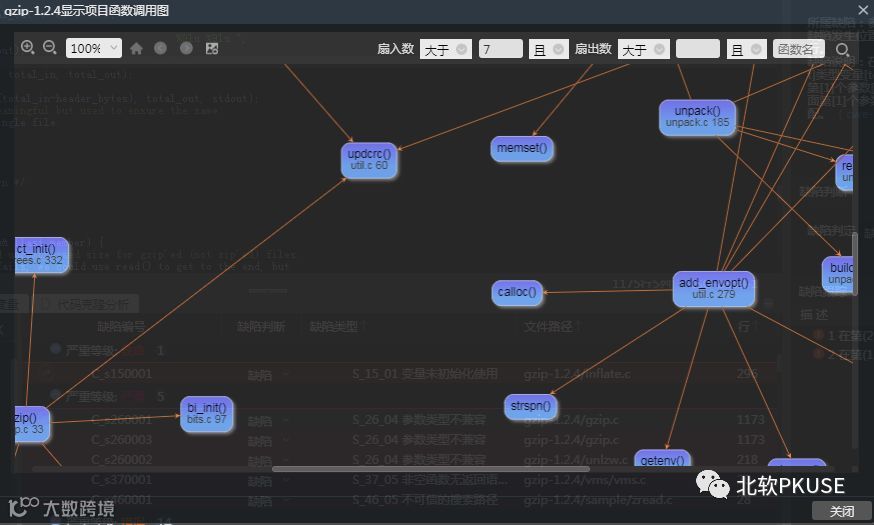The height and width of the screenshot is (525, 874).
Task: Return to graph home view
Action: pos(136,48)
